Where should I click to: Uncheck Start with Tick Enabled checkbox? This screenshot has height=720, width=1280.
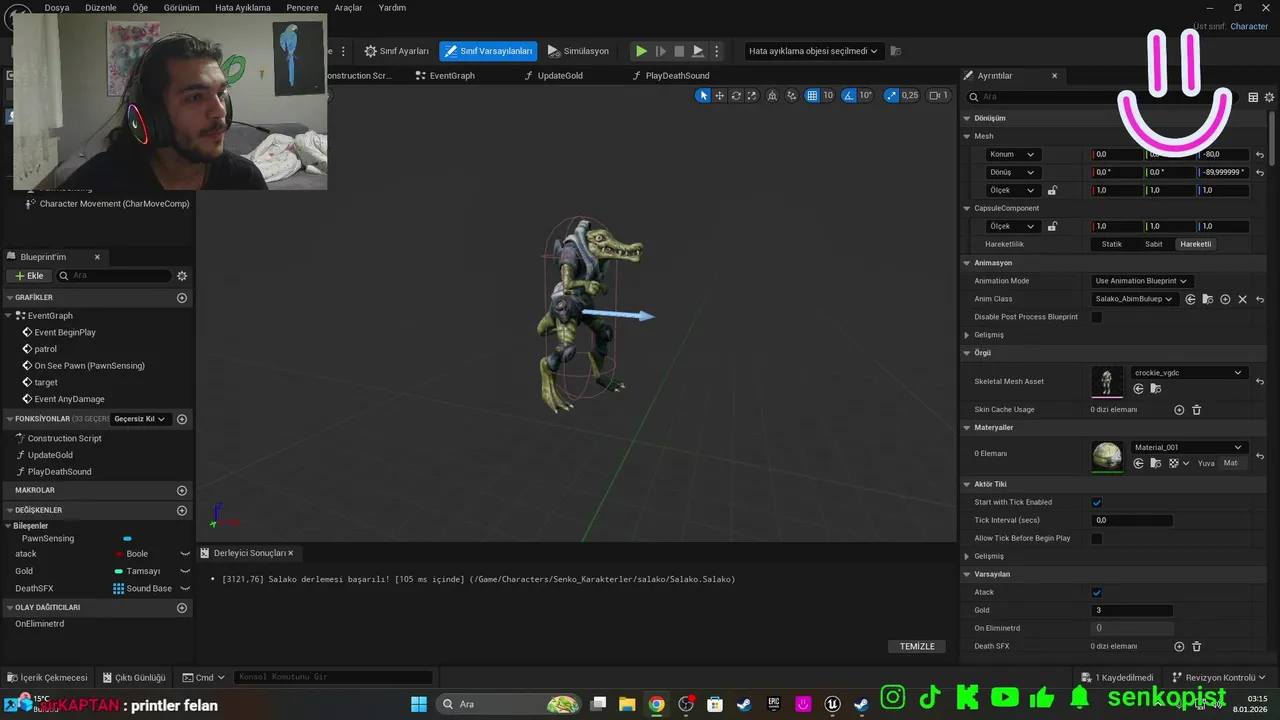coord(1097,502)
